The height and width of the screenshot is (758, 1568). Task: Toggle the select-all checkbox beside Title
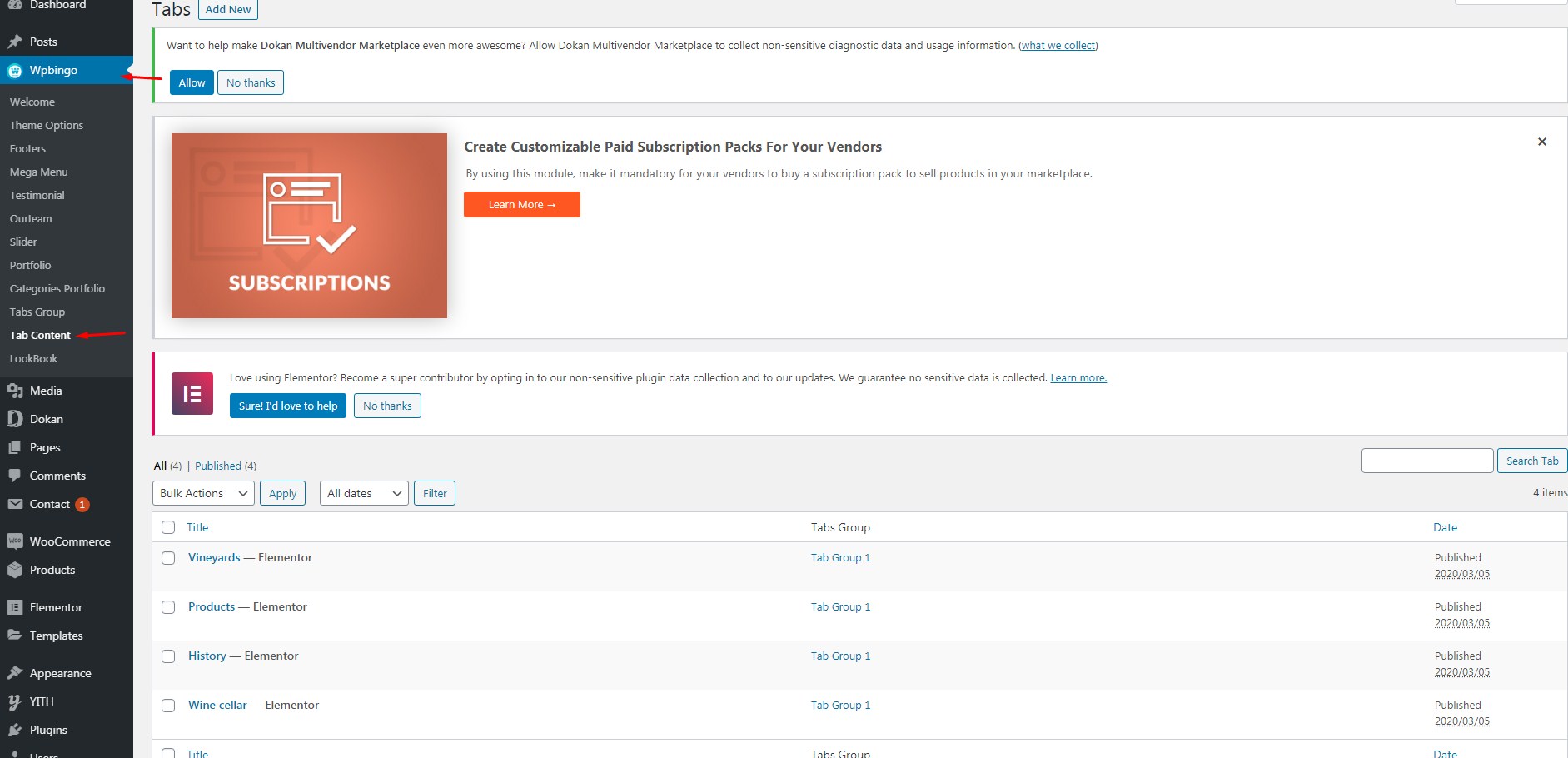(x=168, y=527)
